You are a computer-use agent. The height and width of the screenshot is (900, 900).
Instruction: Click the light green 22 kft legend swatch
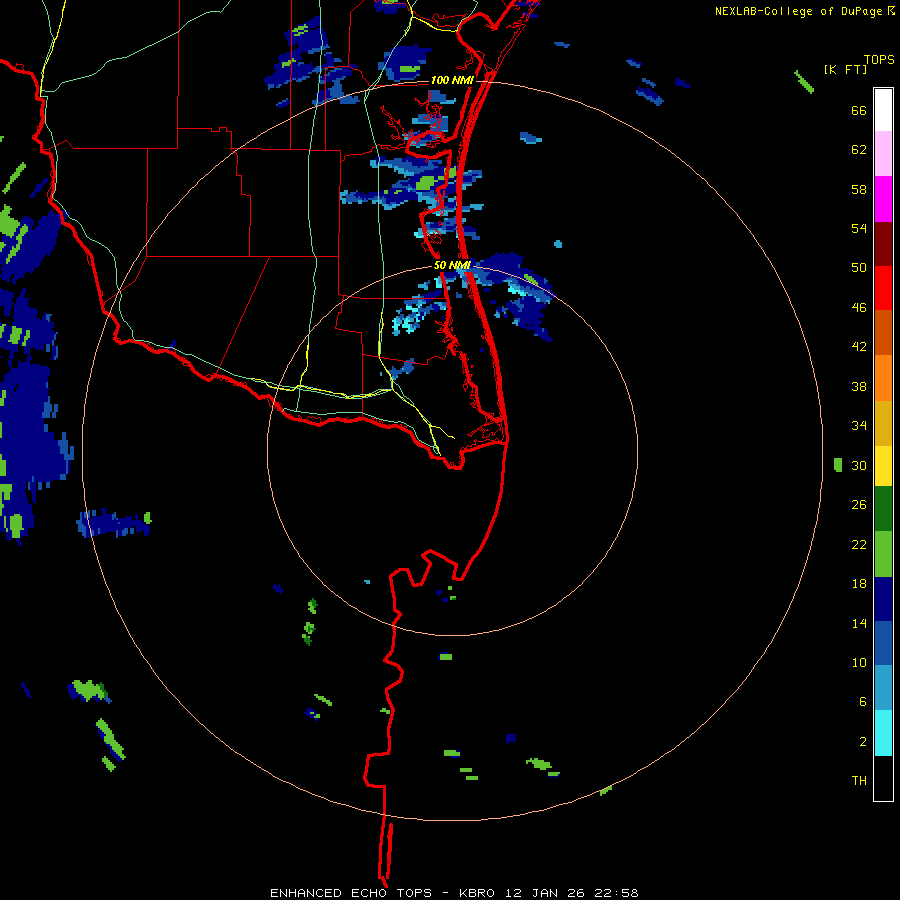[x=883, y=554]
